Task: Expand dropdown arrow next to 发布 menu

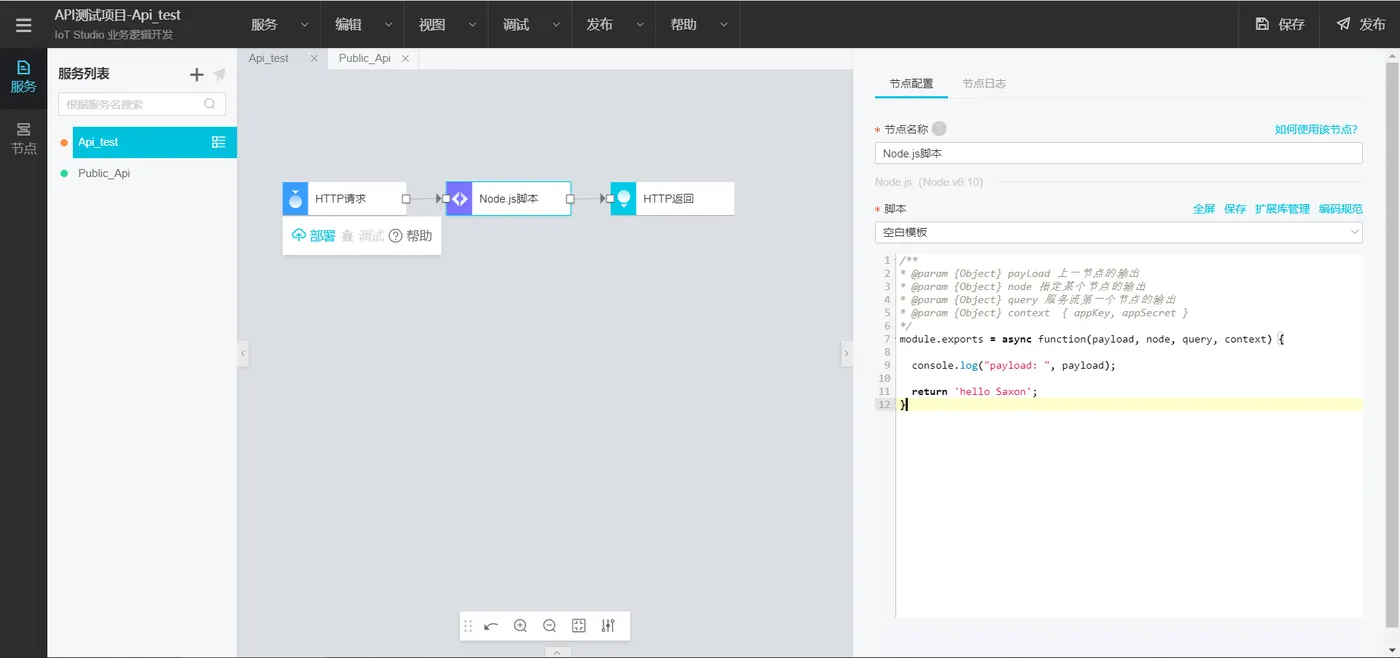Action: 641,24
